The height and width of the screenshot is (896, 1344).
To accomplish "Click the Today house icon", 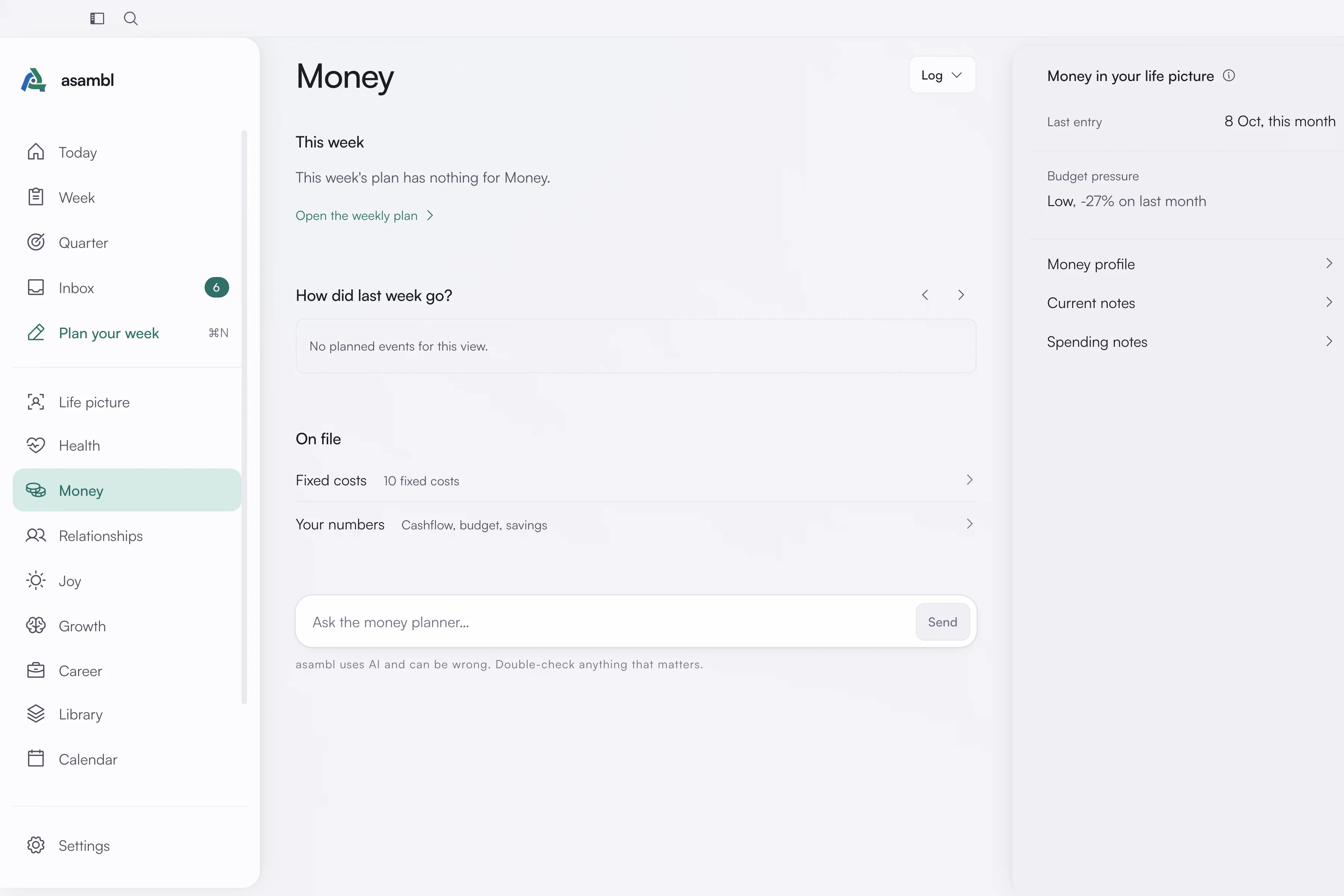I will 36,152.
